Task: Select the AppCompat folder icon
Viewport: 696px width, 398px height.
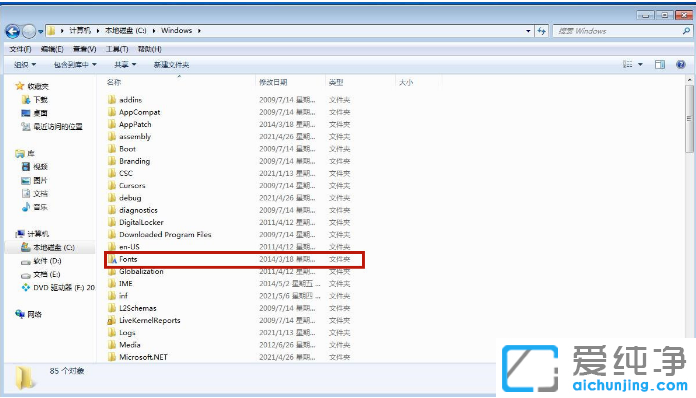Action: tap(112, 112)
